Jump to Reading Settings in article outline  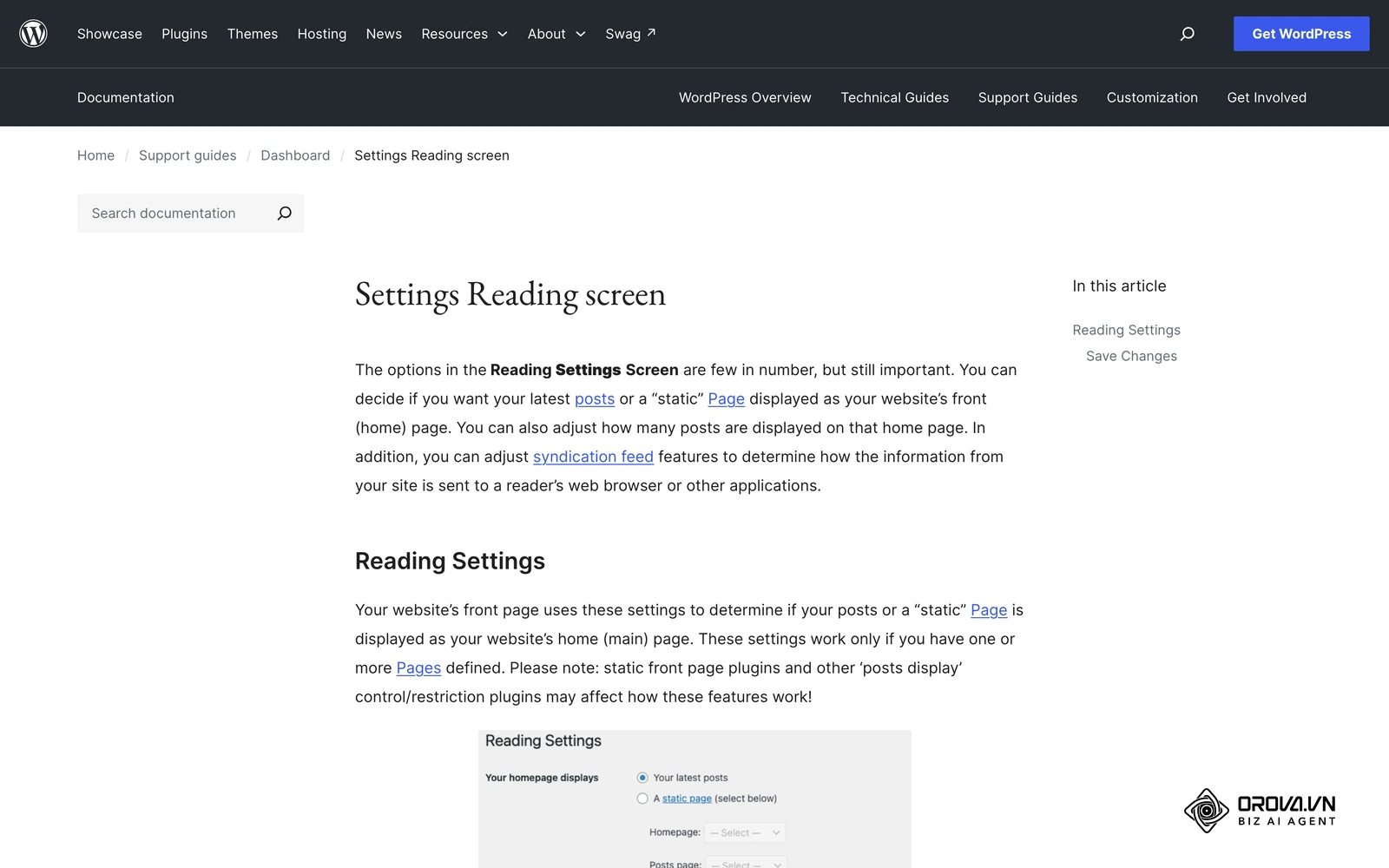1126,330
